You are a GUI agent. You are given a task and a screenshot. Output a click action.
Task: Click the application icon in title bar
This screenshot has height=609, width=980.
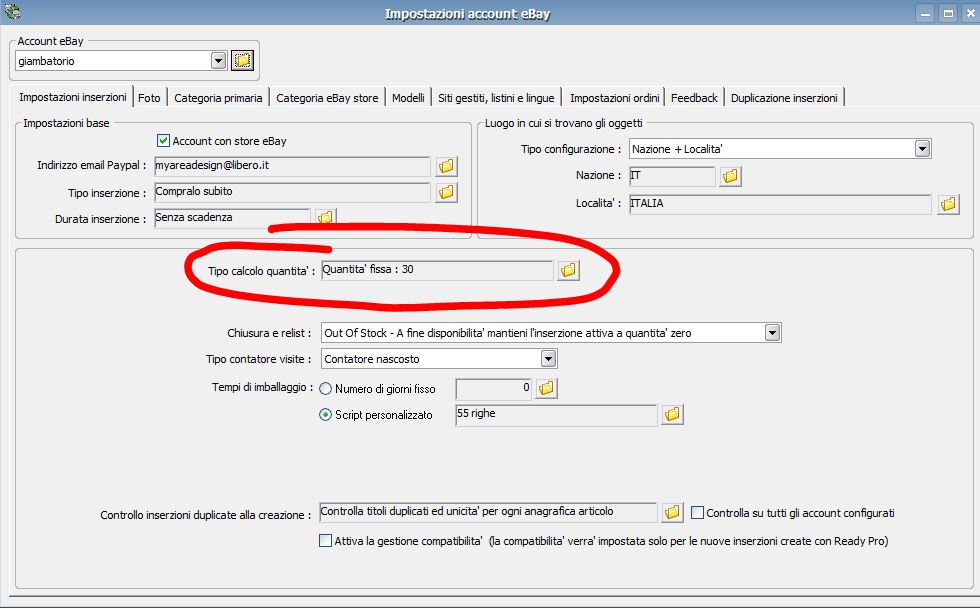[x=12, y=11]
